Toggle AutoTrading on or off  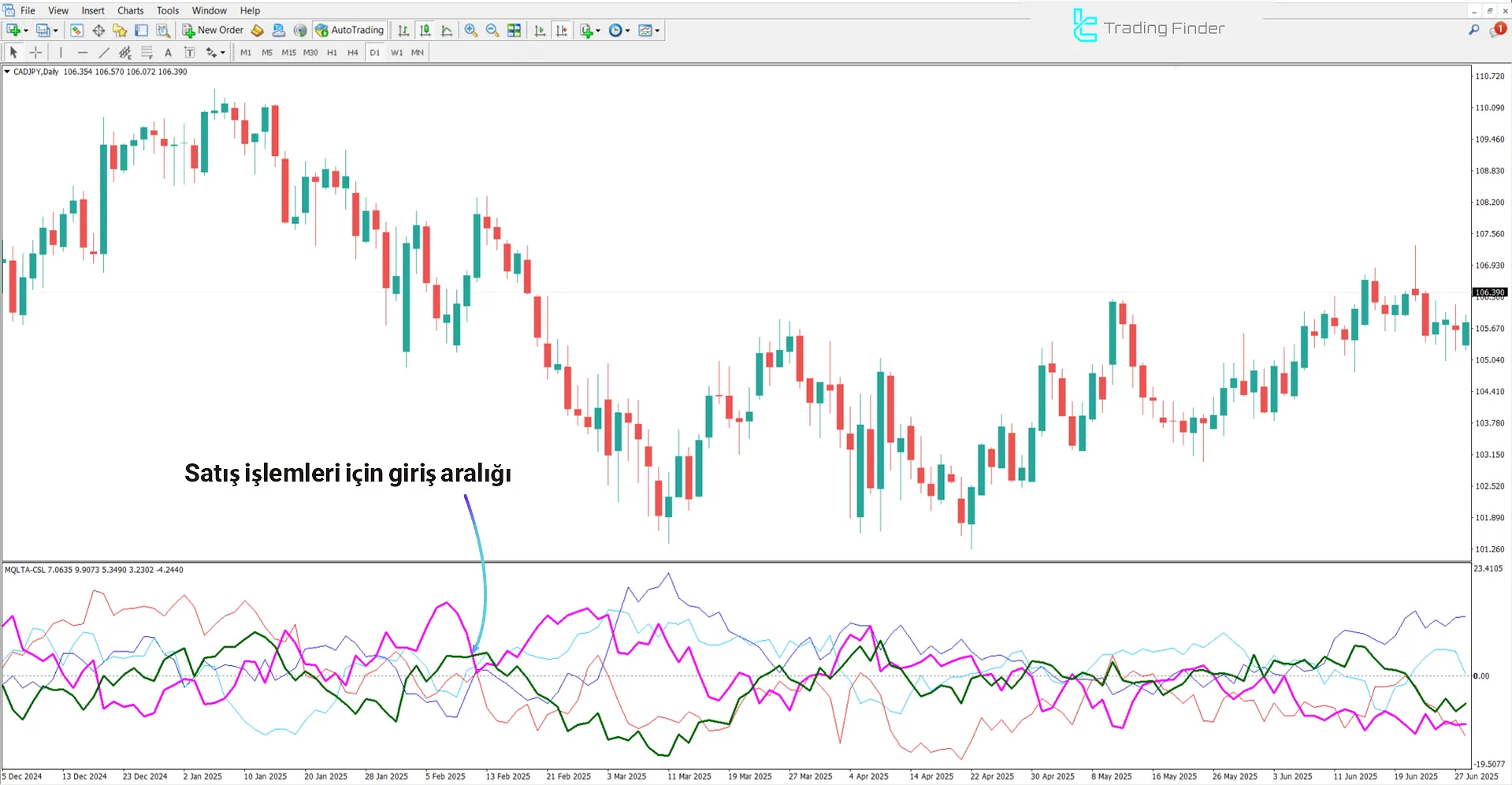[349, 30]
